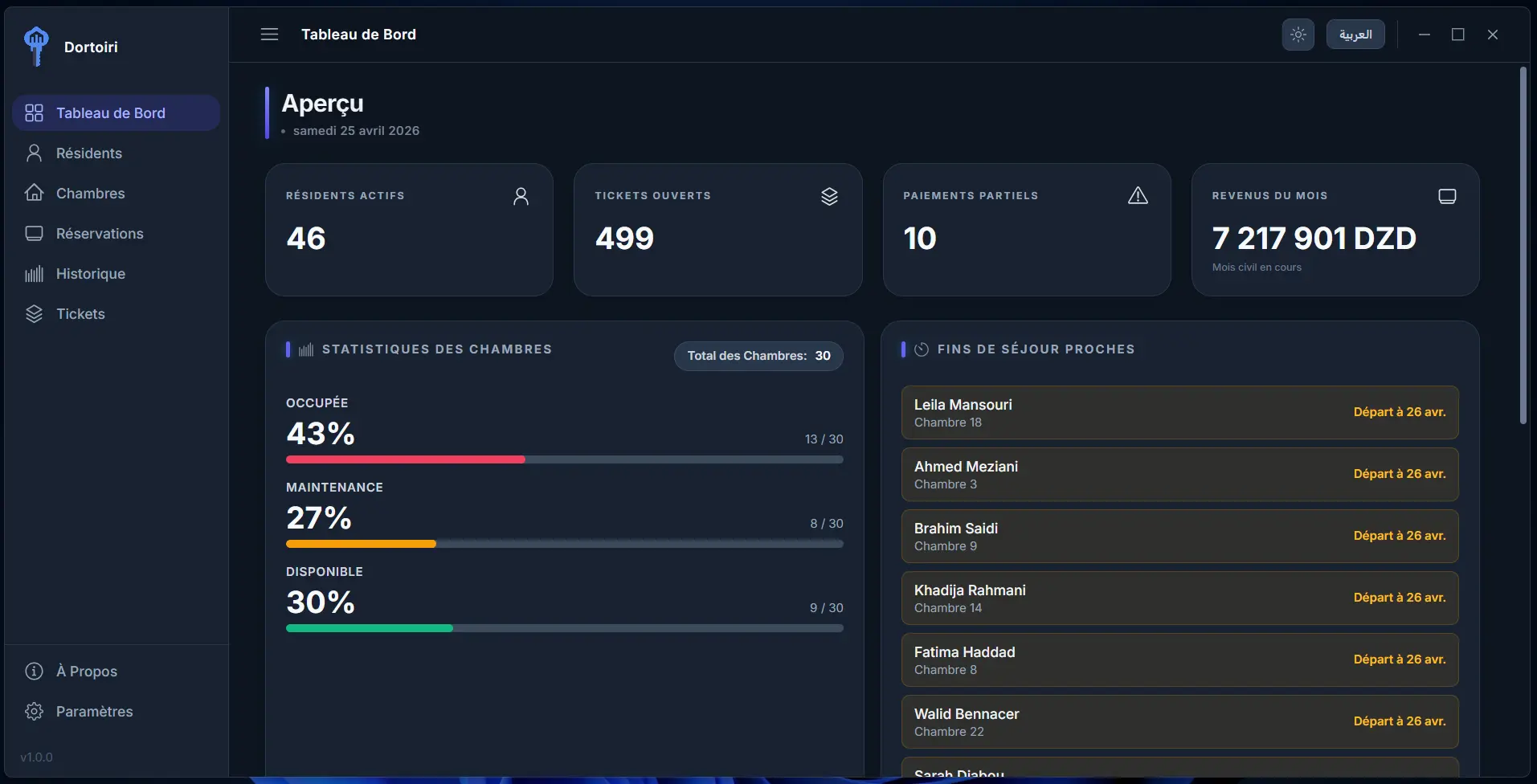The image size is (1537, 784).
Task: Click the Total des Chambres badge
Action: point(758,356)
